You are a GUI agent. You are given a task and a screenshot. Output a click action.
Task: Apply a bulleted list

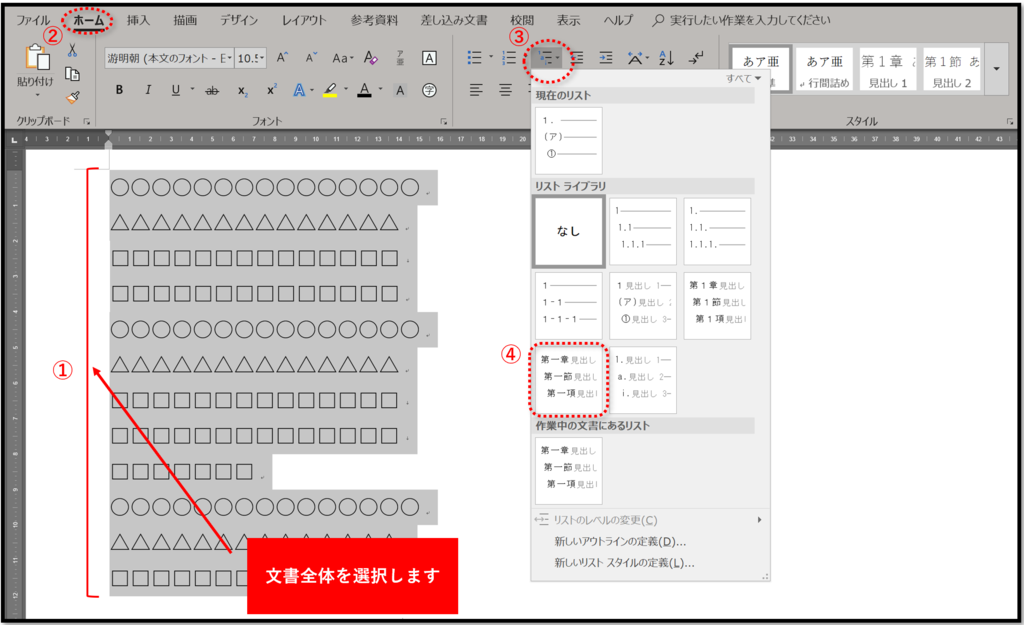click(x=475, y=57)
